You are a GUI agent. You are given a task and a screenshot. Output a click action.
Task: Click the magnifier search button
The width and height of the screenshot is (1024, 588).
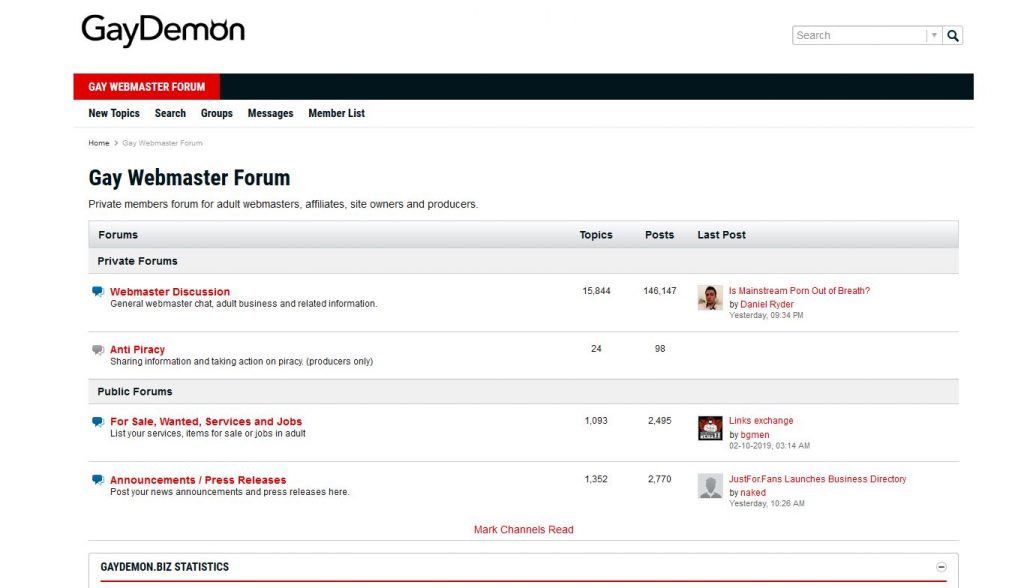coord(953,35)
